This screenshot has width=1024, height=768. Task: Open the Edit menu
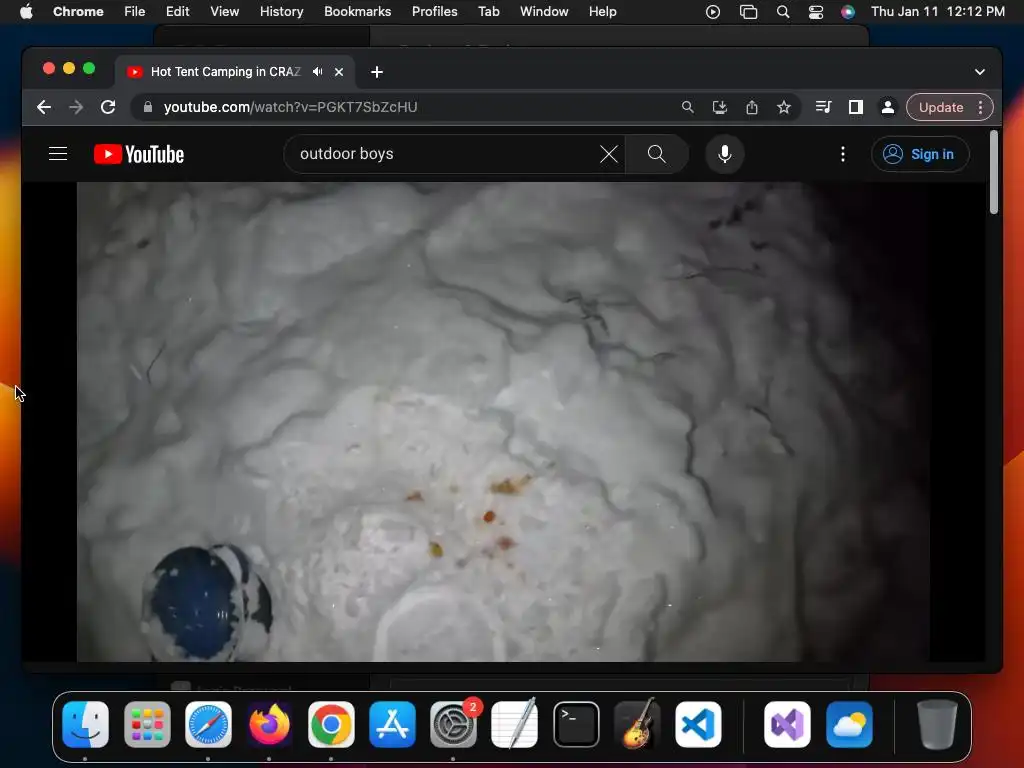click(x=177, y=12)
